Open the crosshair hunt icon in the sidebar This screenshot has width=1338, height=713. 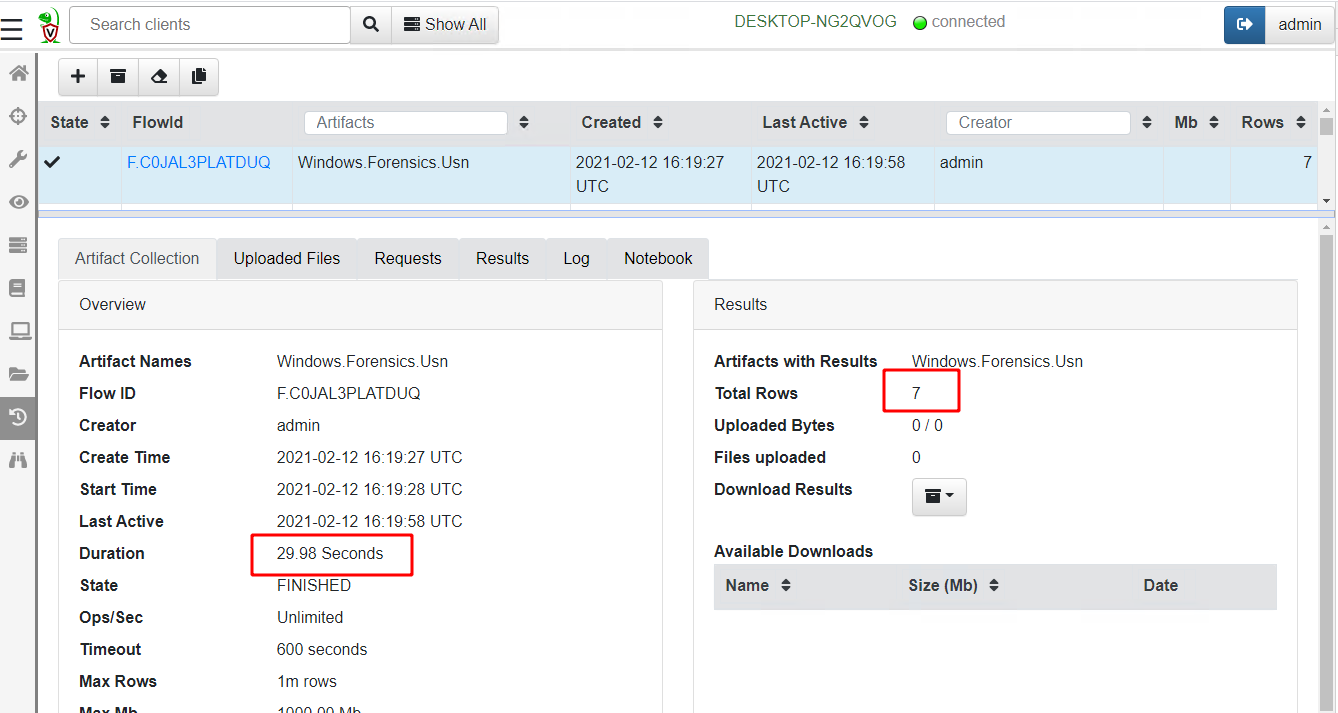coord(18,116)
